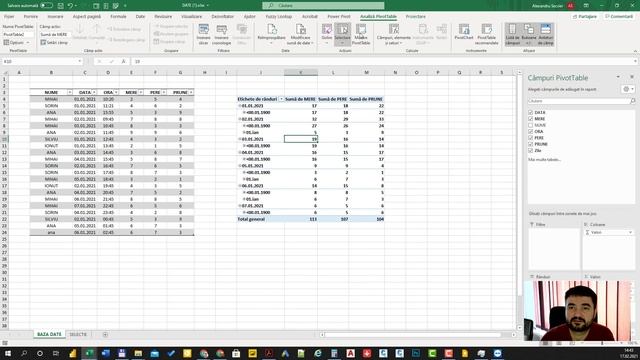Switch to the SELECTE sheet tab

click(x=78, y=335)
